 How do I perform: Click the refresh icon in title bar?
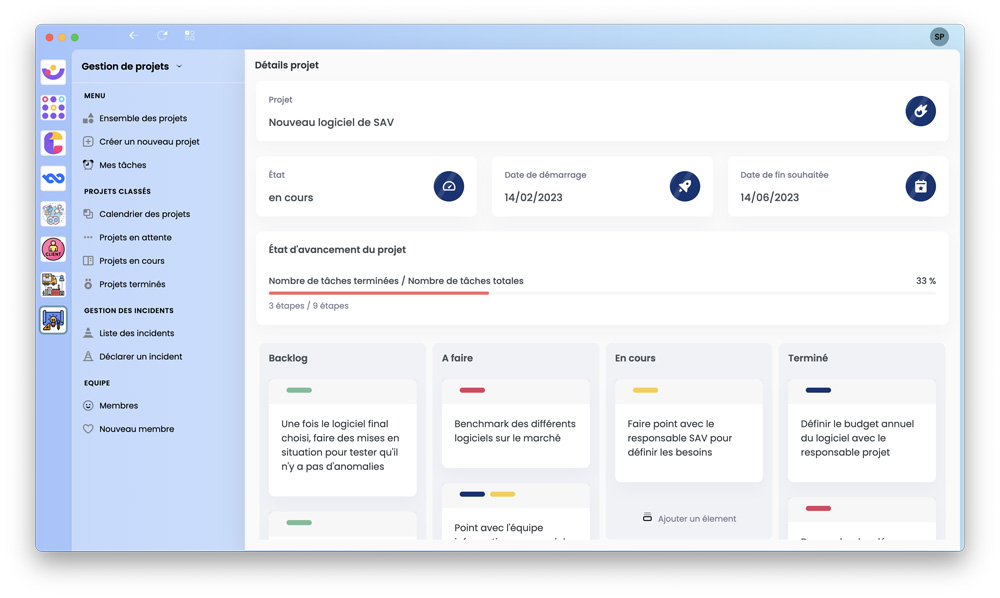pyautogui.click(x=162, y=36)
